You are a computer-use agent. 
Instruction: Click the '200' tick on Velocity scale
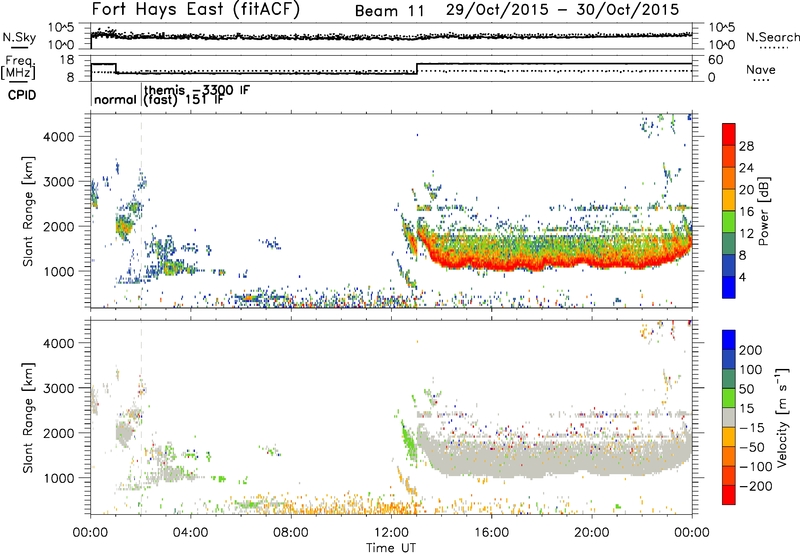751,350
